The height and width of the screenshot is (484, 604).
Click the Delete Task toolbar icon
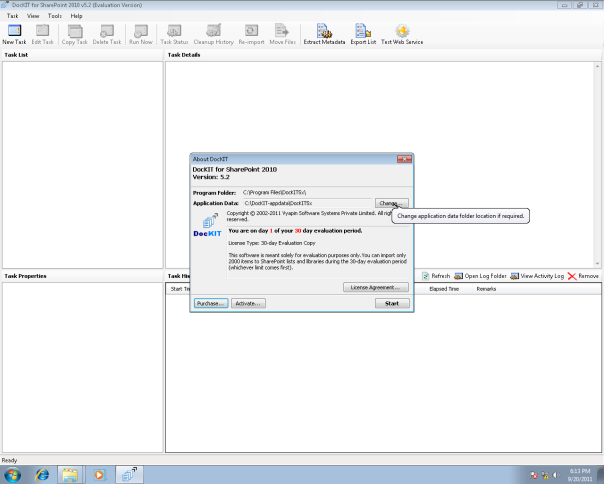pyautogui.click(x=107, y=34)
